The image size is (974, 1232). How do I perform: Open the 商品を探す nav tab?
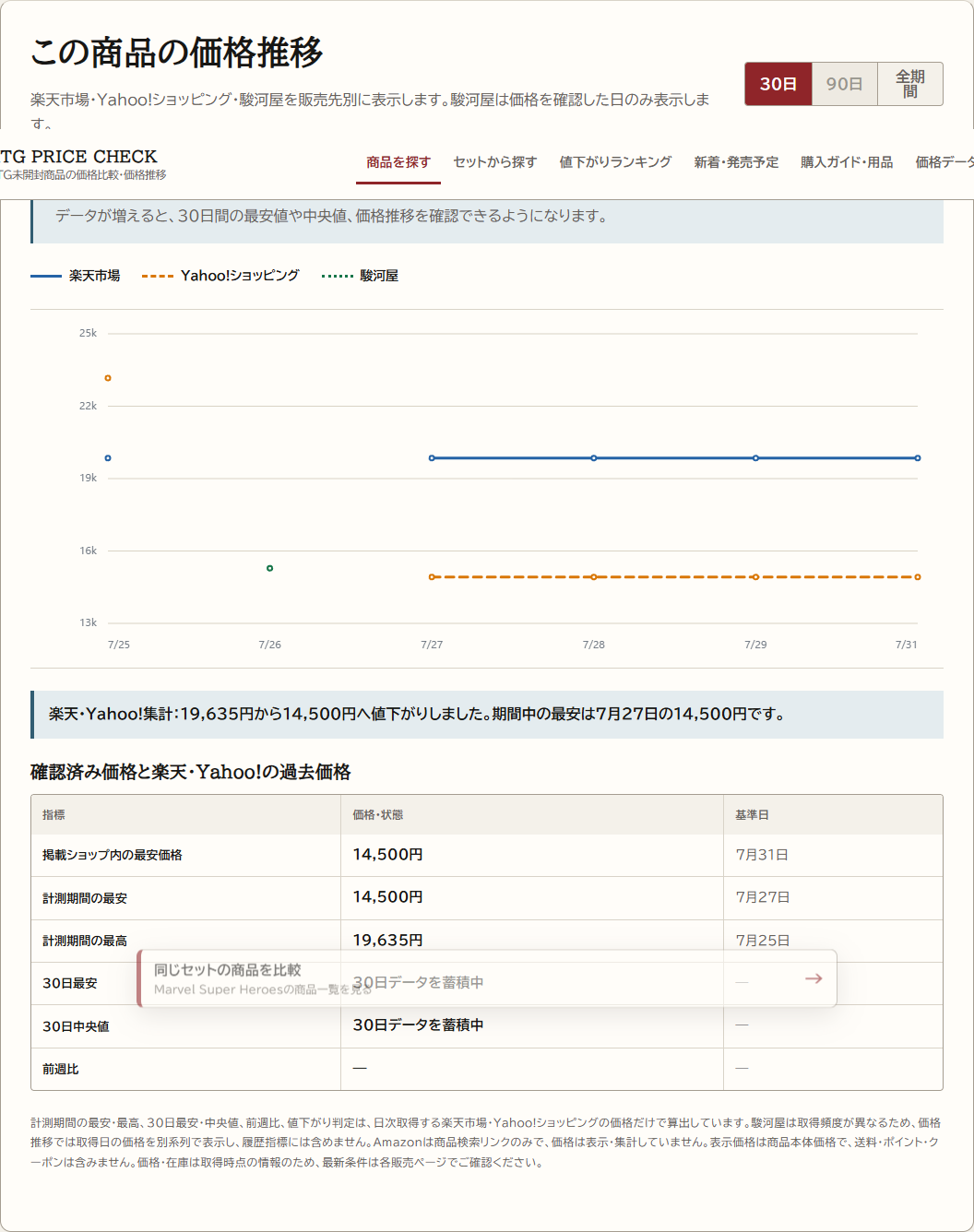pyautogui.click(x=398, y=162)
